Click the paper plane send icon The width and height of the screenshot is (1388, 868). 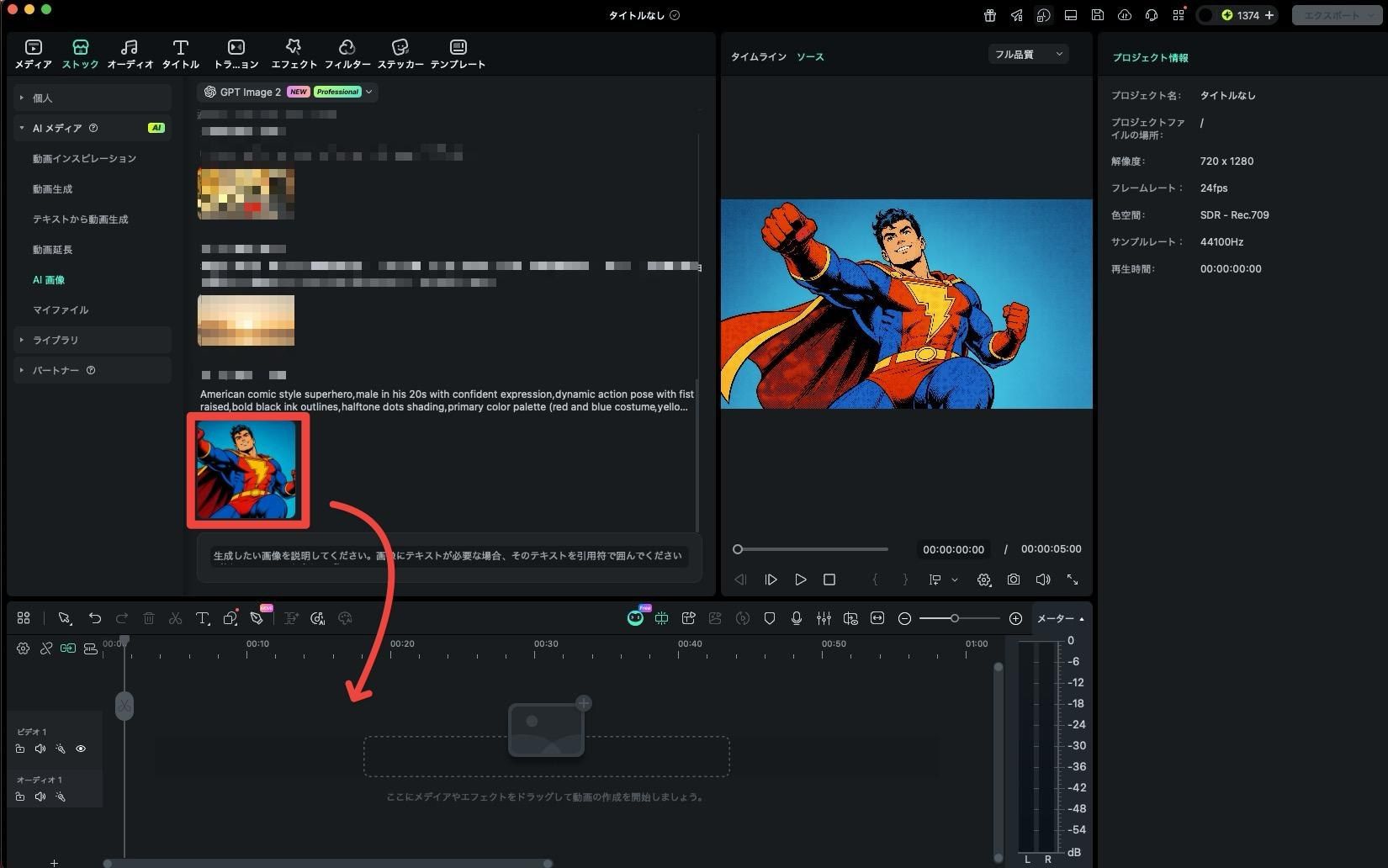(x=1016, y=15)
